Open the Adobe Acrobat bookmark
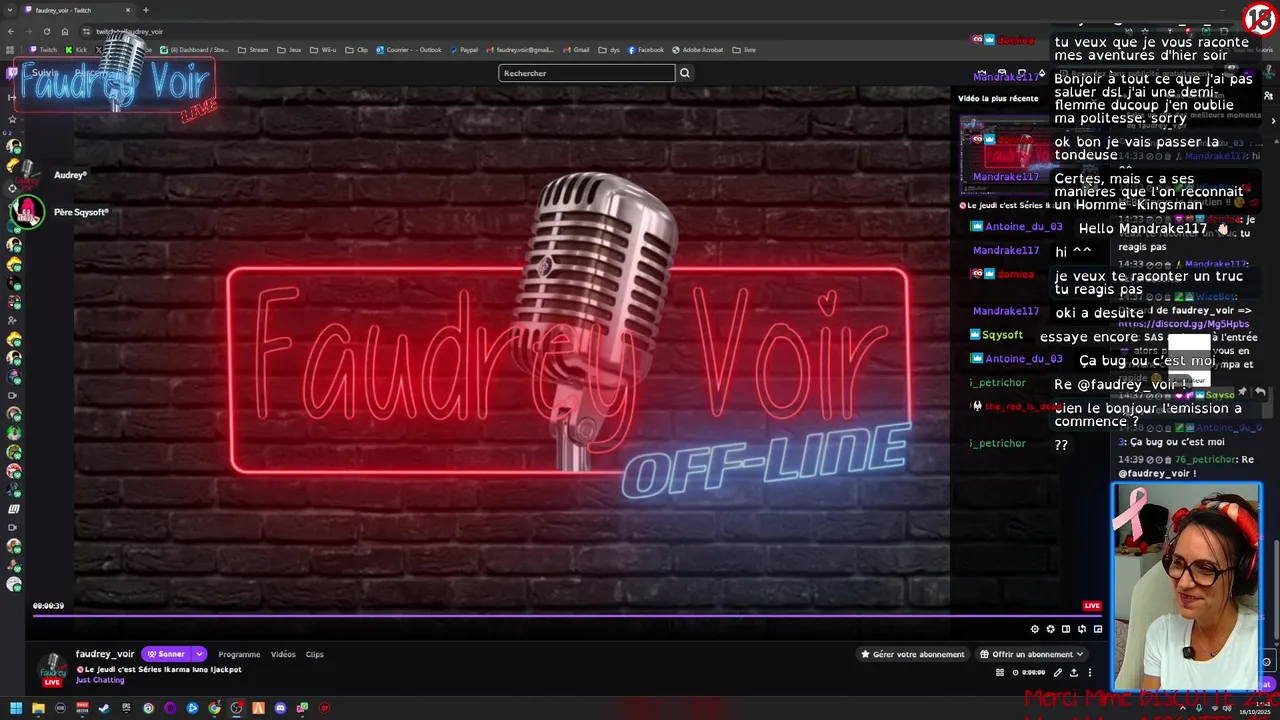The width and height of the screenshot is (1280, 720). (x=698, y=50)
